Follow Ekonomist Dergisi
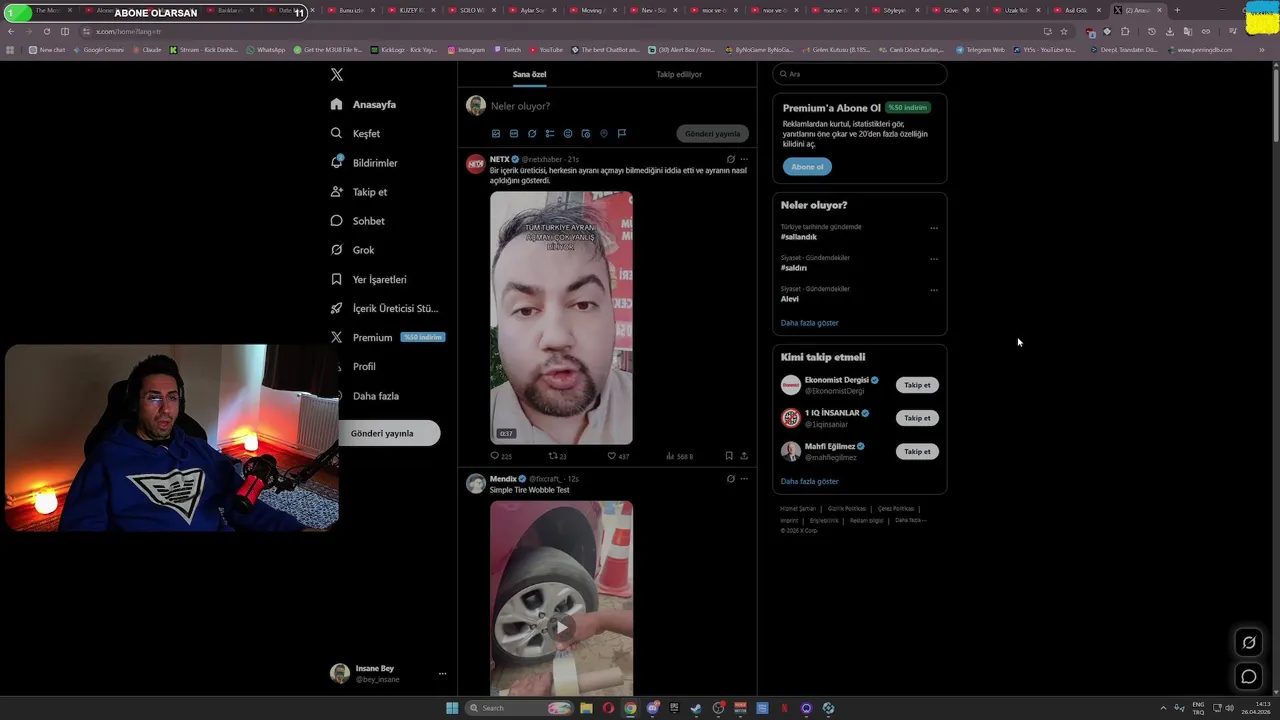Viewport: 1280px width, 720px height. point(917,385)
